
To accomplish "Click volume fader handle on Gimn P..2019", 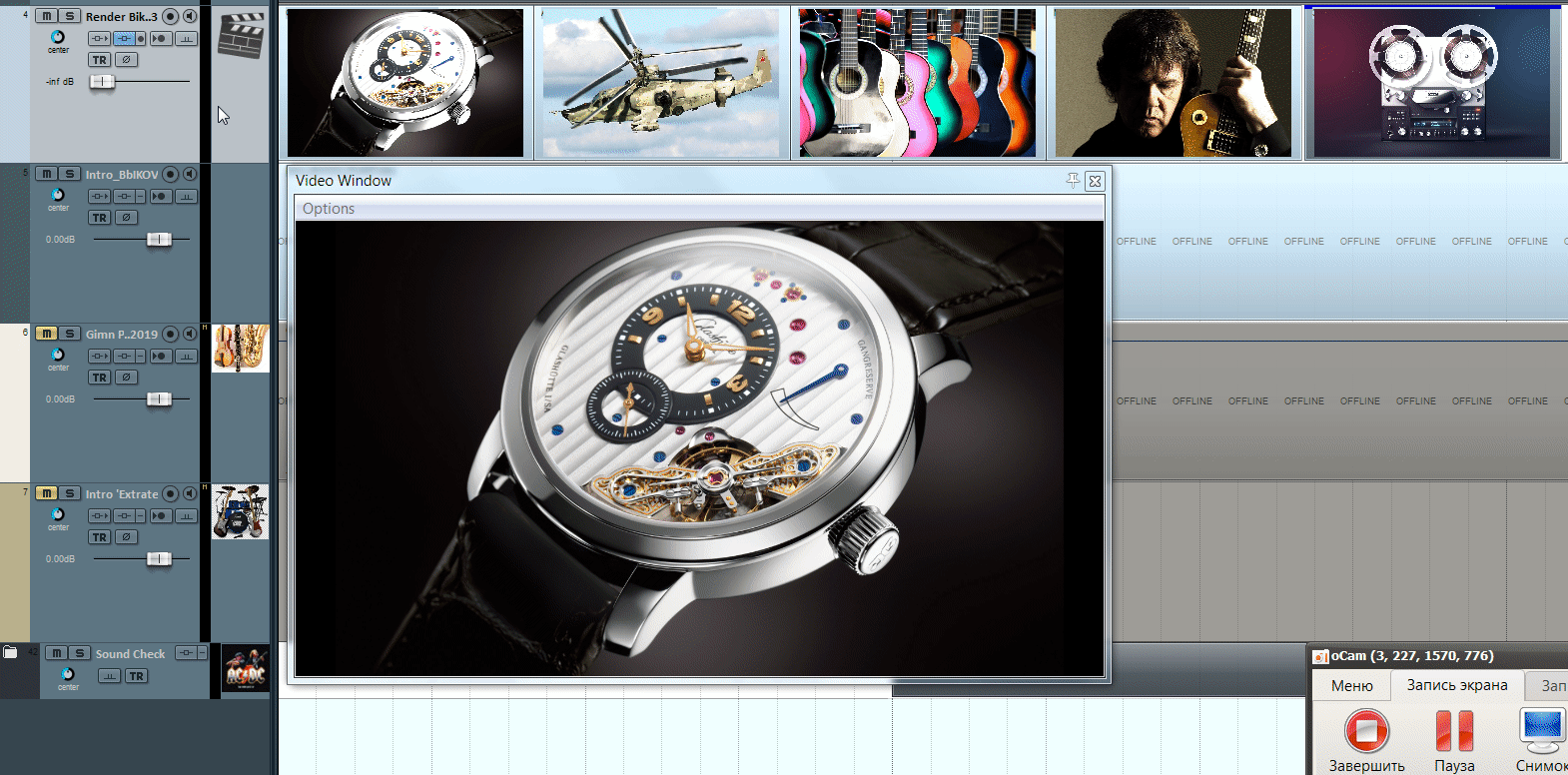I will [x=159, y=398].
